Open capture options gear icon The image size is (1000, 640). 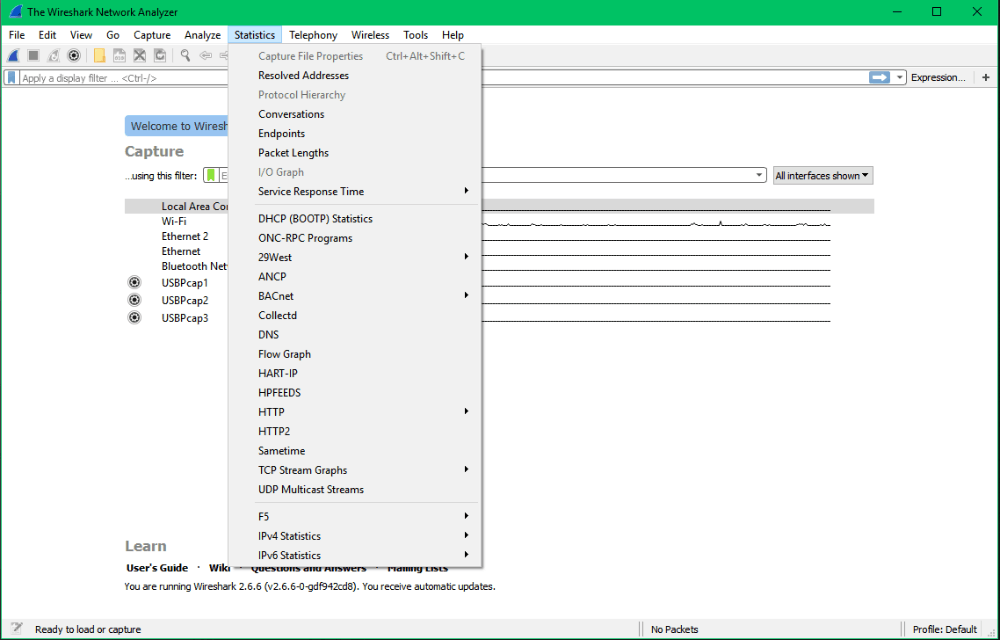[74, 56]
